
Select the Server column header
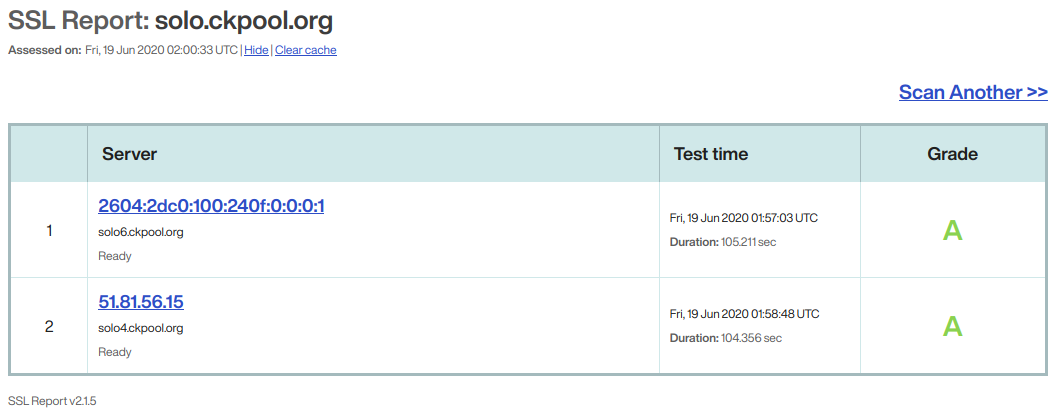click(x=129, y=154)
